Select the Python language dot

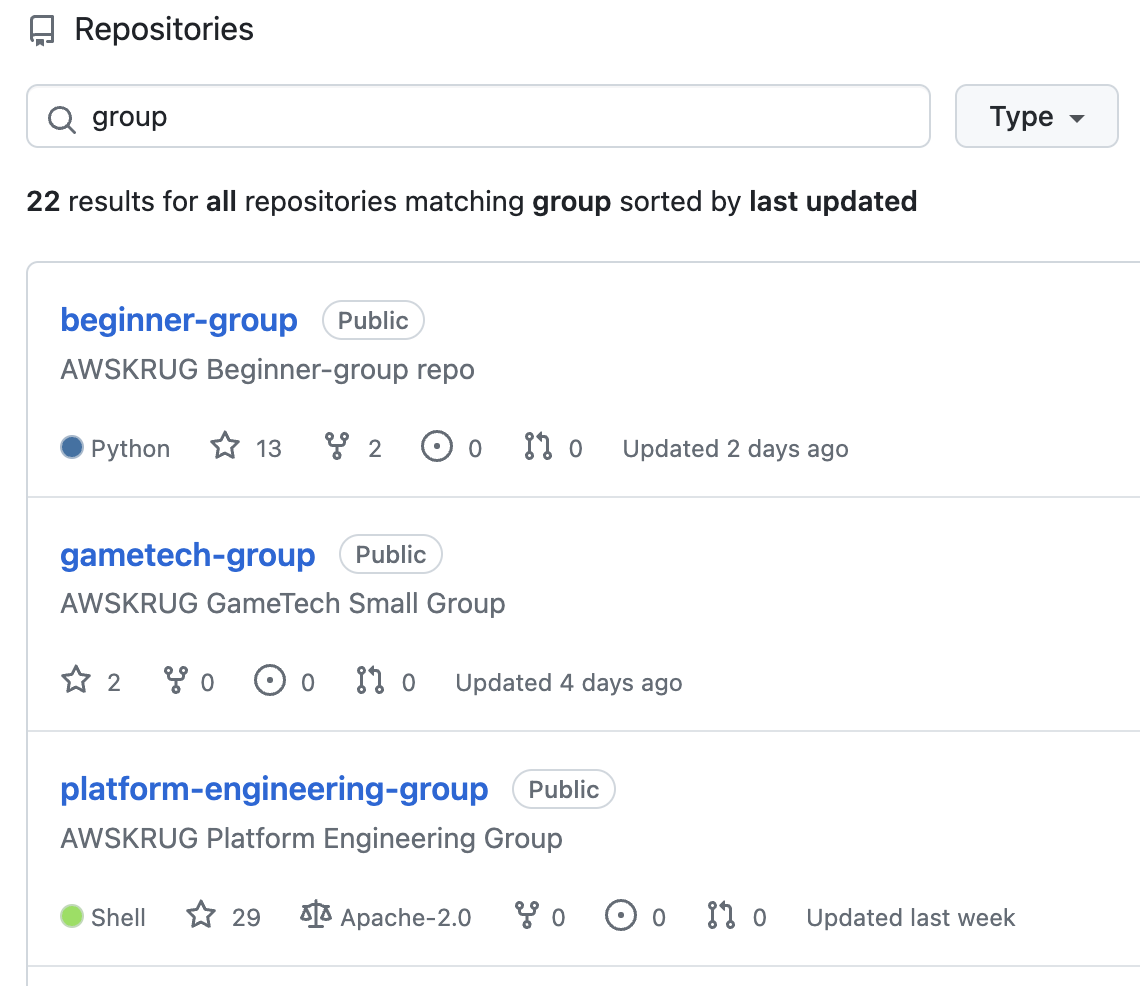pos(71,447)
